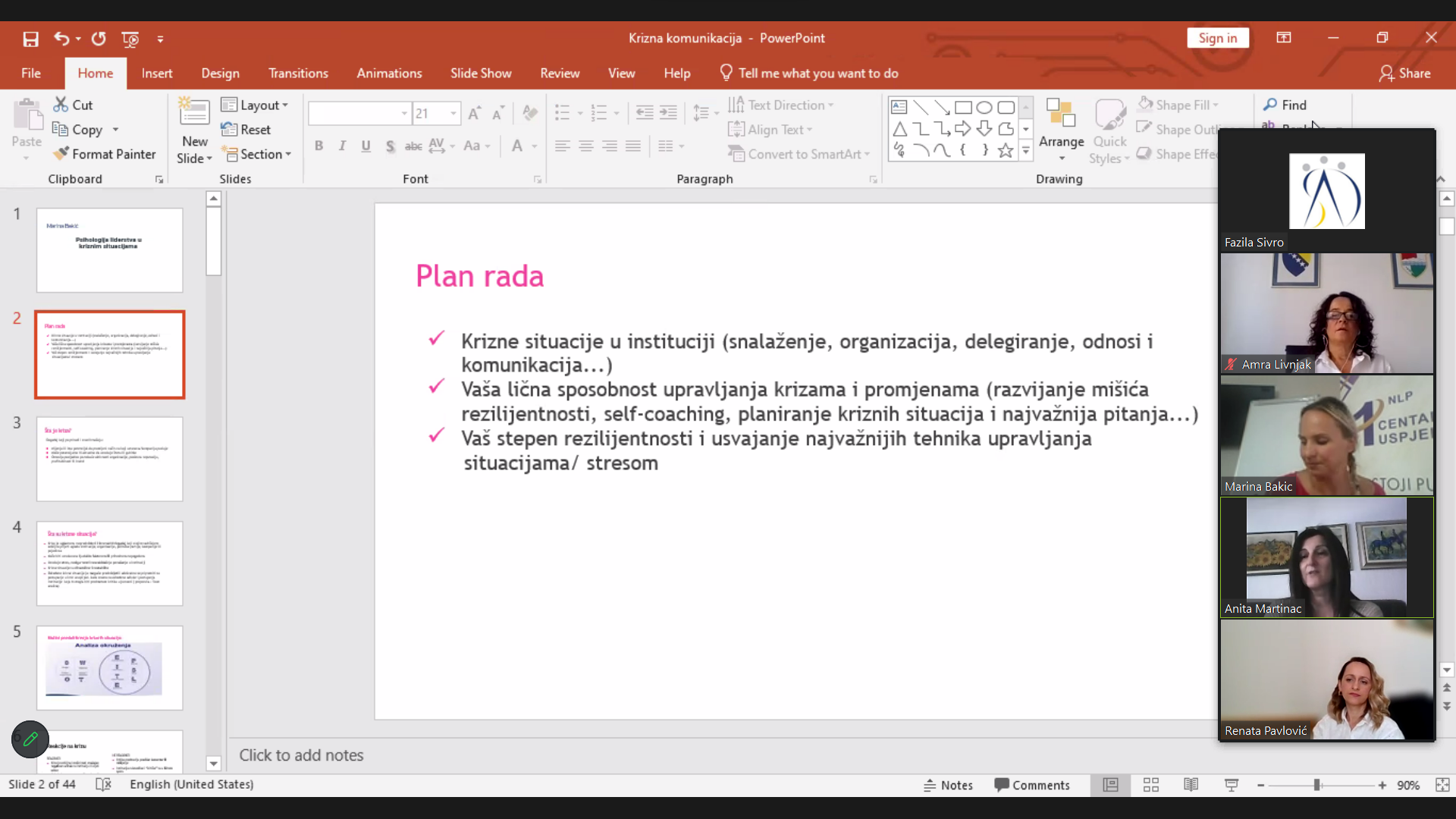
Task: Open Customize Quick Access Toolbar arrow
Action: 160,39
